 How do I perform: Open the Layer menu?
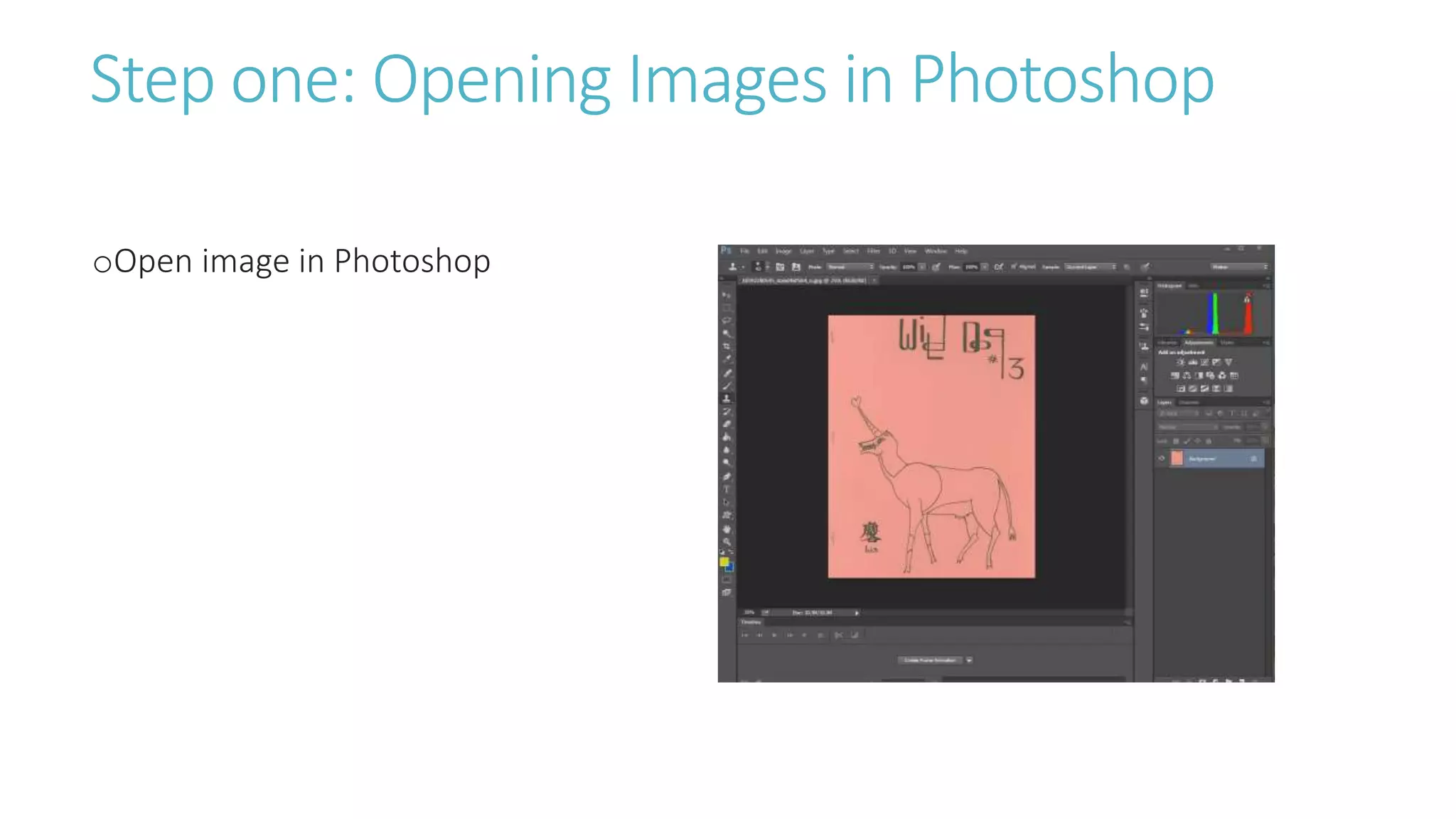point(807,251)
